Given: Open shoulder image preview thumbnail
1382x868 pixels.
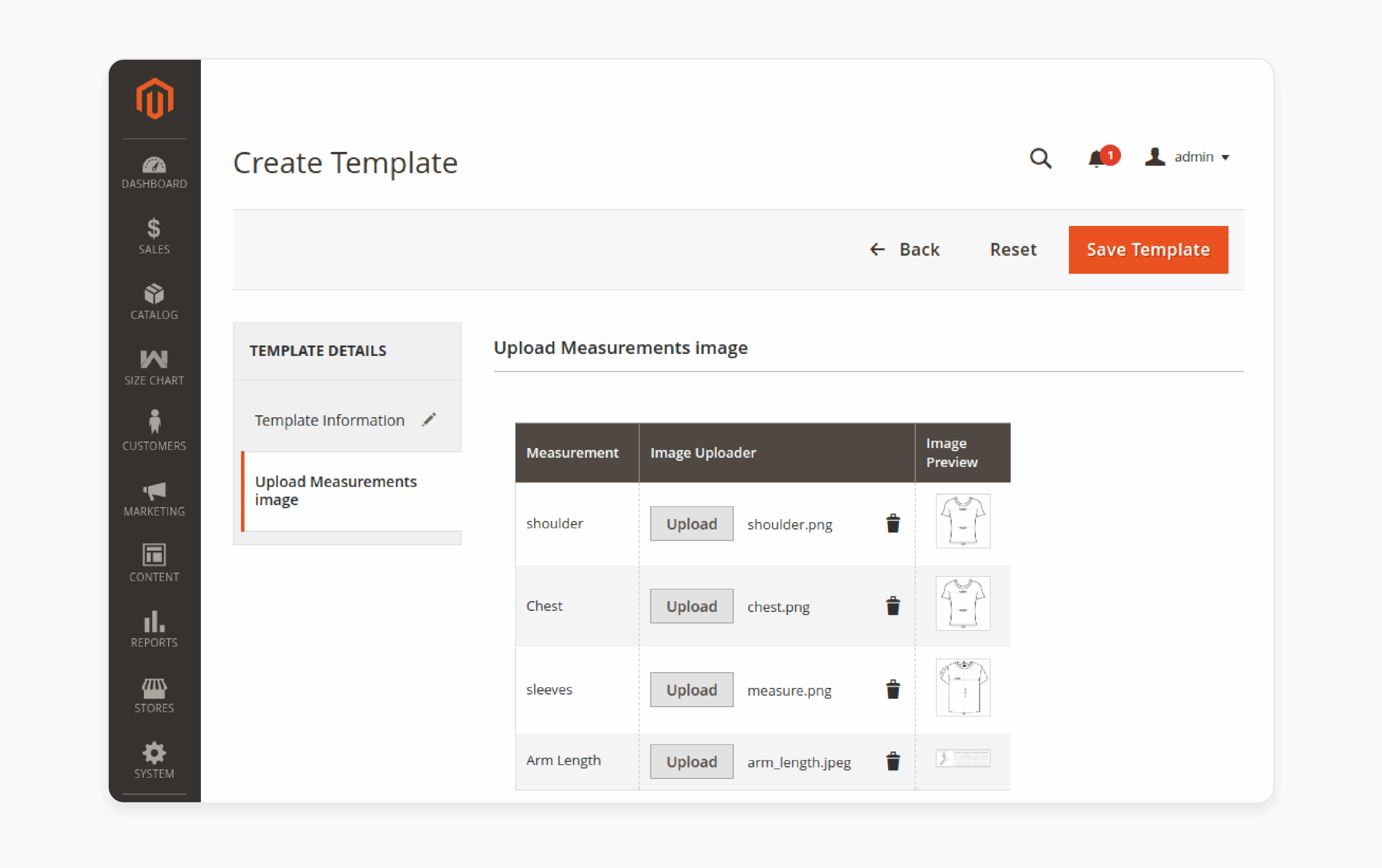Looking at the screenshot, I should pyautogui.click(x=963, y=521).
